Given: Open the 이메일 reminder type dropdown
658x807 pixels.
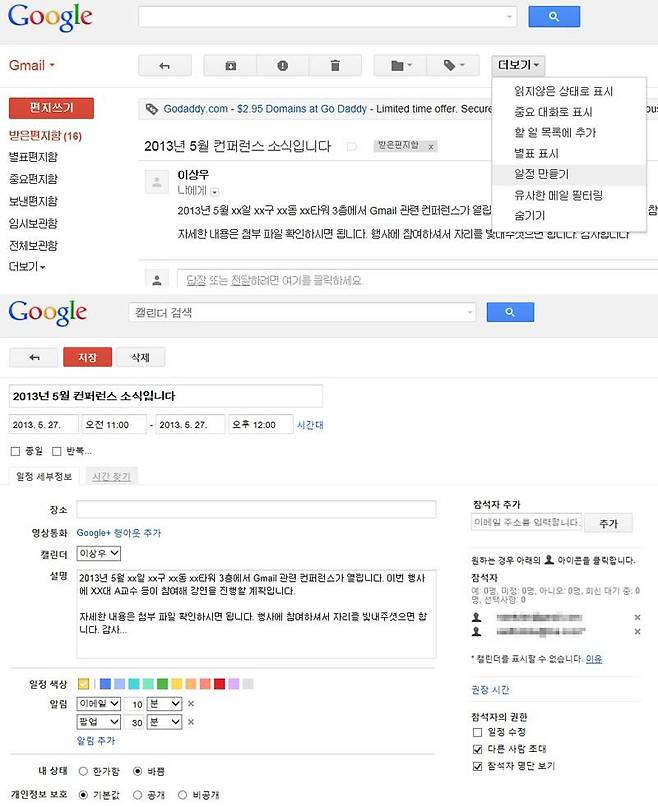Looking at the screenshot, I should (99, 704).
